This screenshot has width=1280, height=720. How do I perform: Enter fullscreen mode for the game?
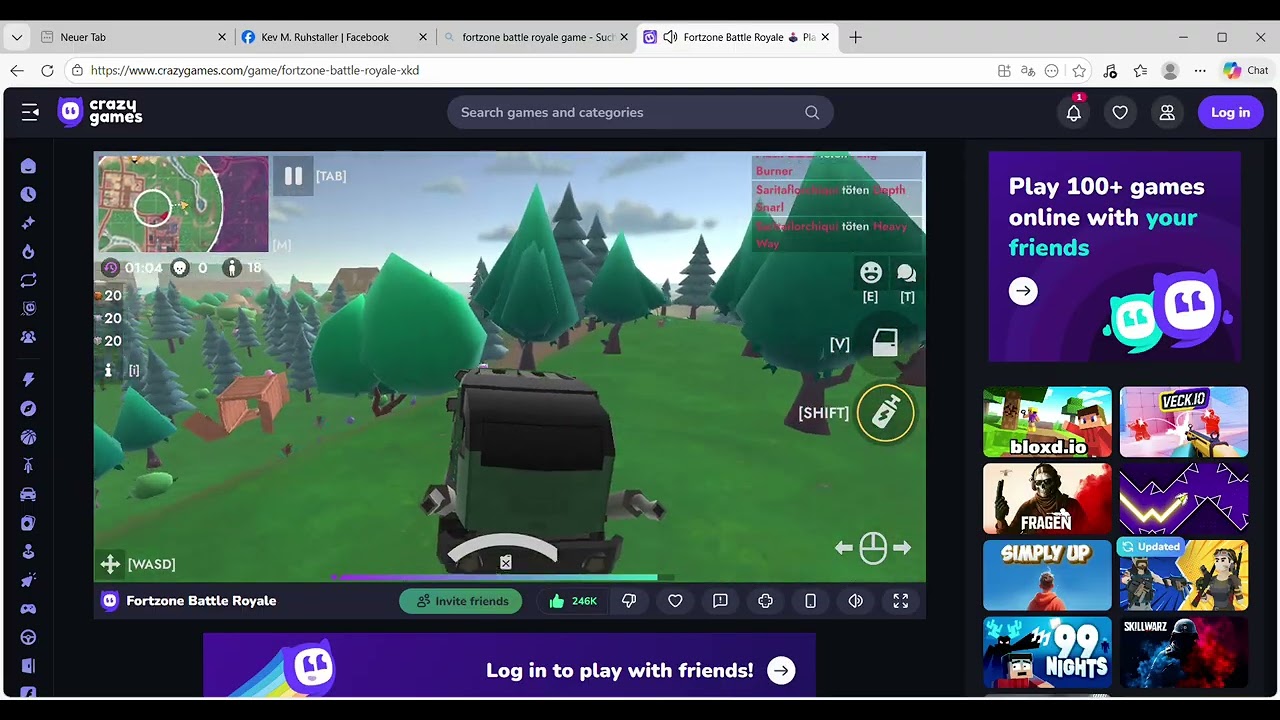(901, 601)
